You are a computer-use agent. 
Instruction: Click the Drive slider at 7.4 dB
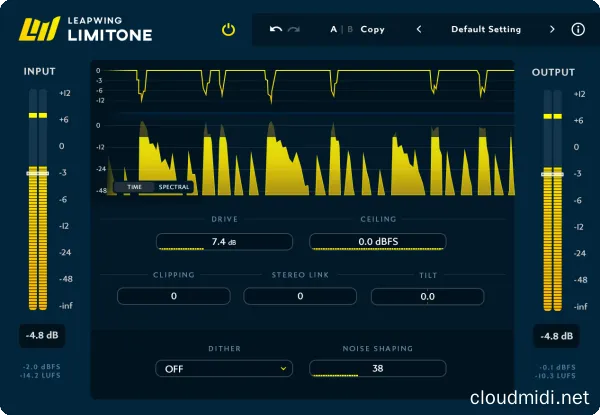pyautogui.click(x=224, y=242)
